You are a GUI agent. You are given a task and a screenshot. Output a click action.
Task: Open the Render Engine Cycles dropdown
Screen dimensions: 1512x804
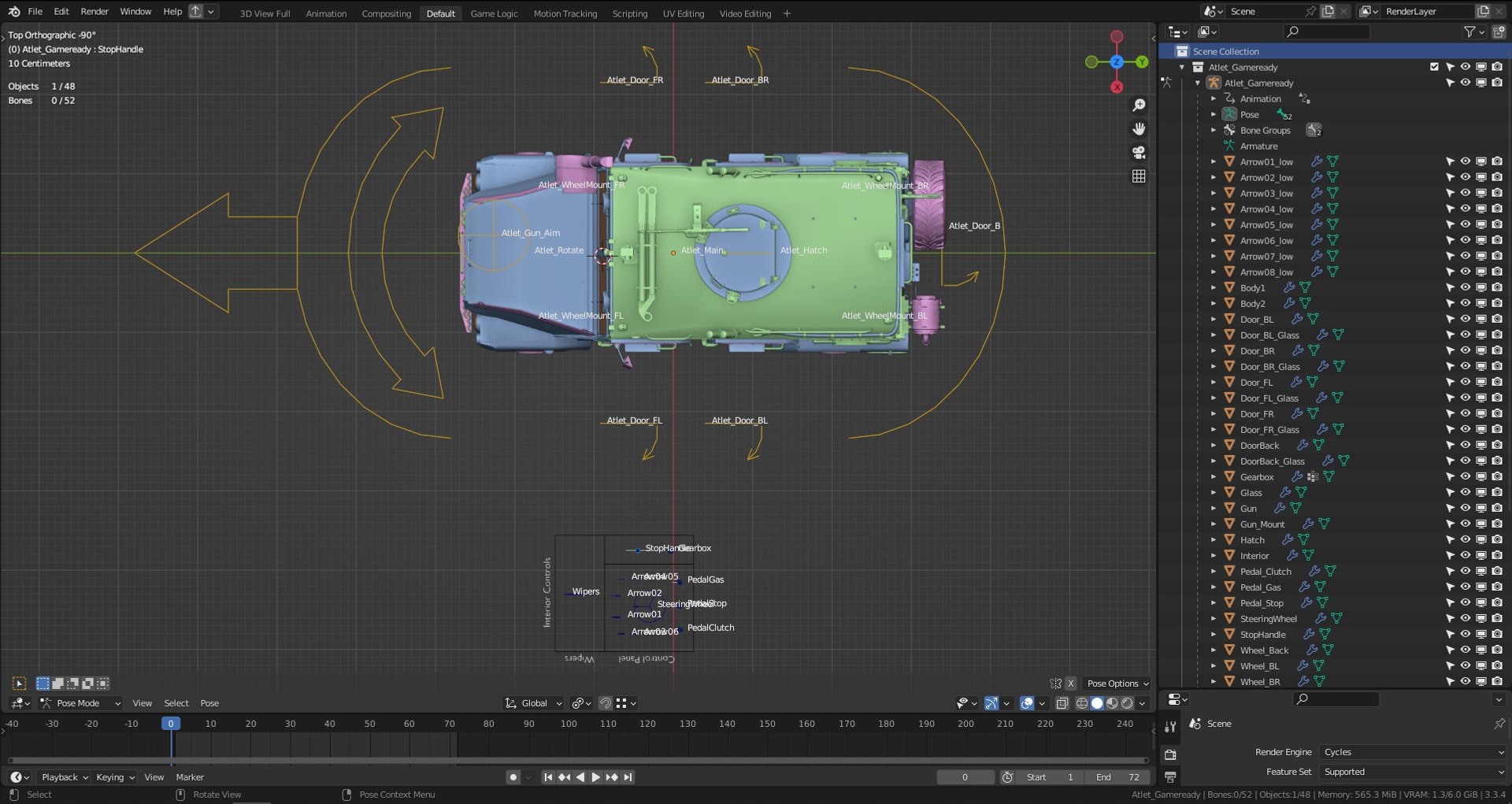pyautogui.click(x=1413, y=752)
